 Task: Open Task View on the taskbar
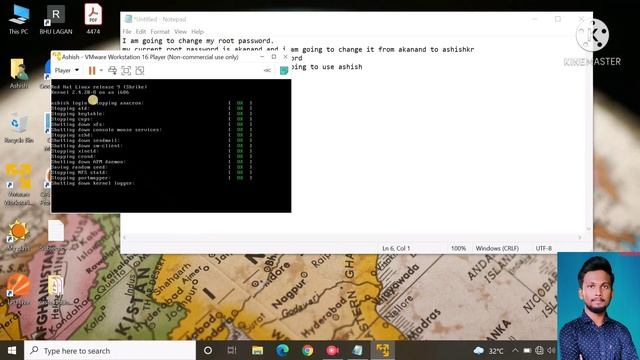232,351
